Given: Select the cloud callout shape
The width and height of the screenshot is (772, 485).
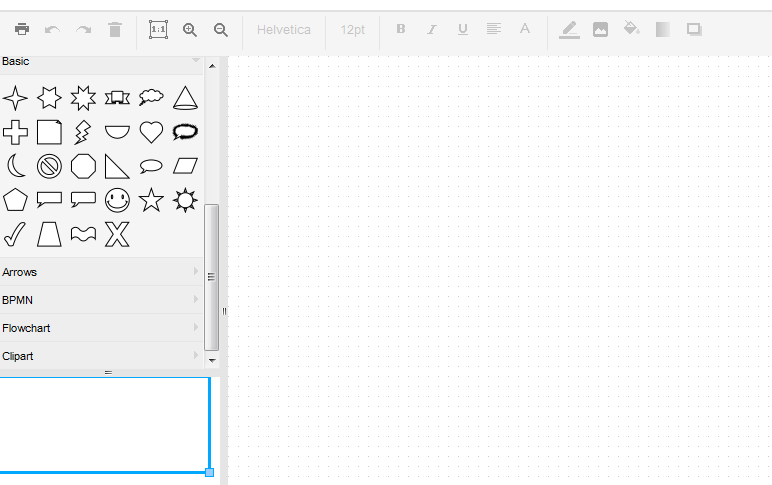Looking at the screenshot, I should coord(151,97).
